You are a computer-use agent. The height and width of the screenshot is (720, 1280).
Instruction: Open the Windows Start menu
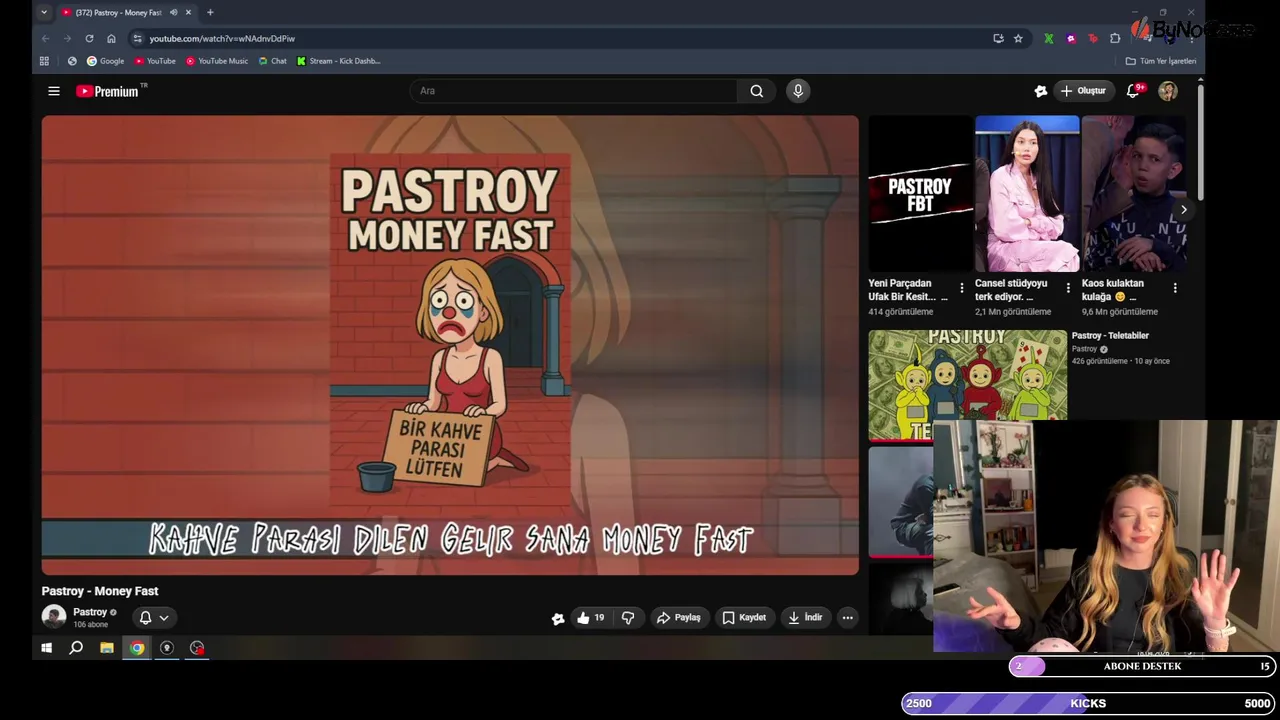(x=46, y=648)
